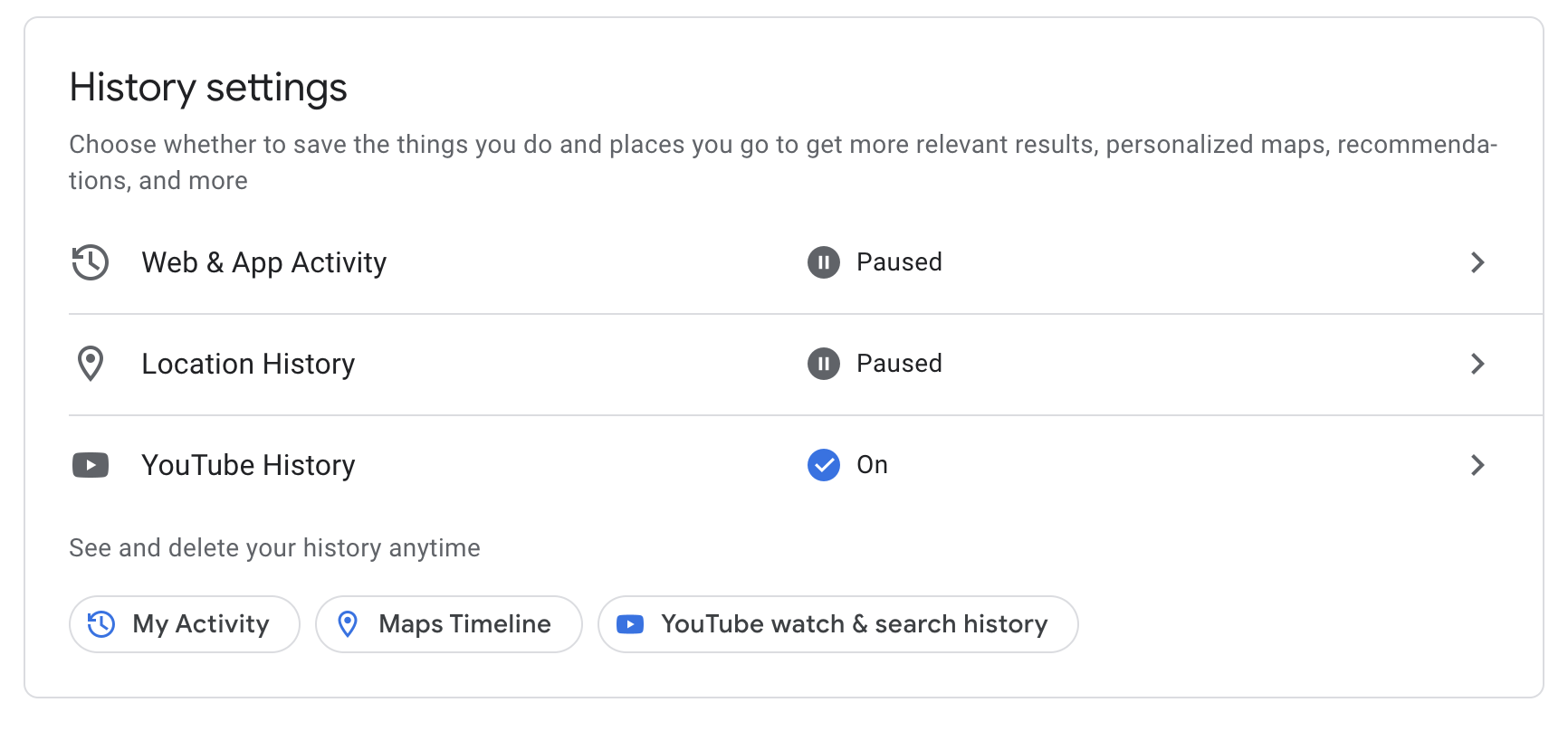Click the blue checkmark icon next to On
1568x731 pixels.
coord(824,465)
